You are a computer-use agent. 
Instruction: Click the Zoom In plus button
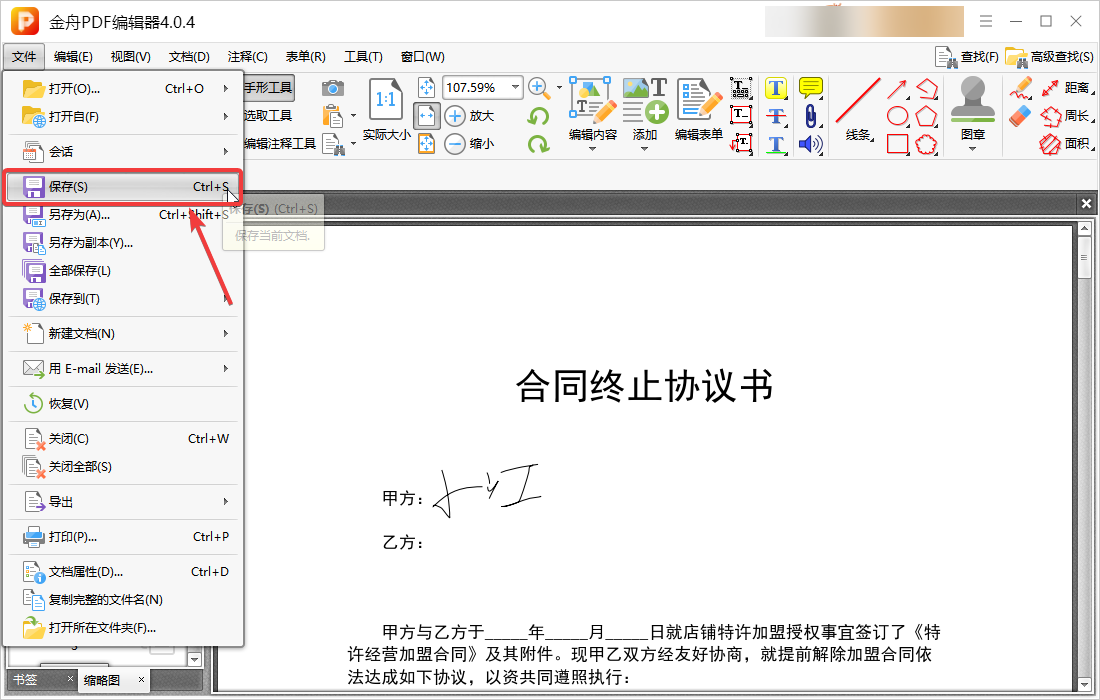click(455, 116)
